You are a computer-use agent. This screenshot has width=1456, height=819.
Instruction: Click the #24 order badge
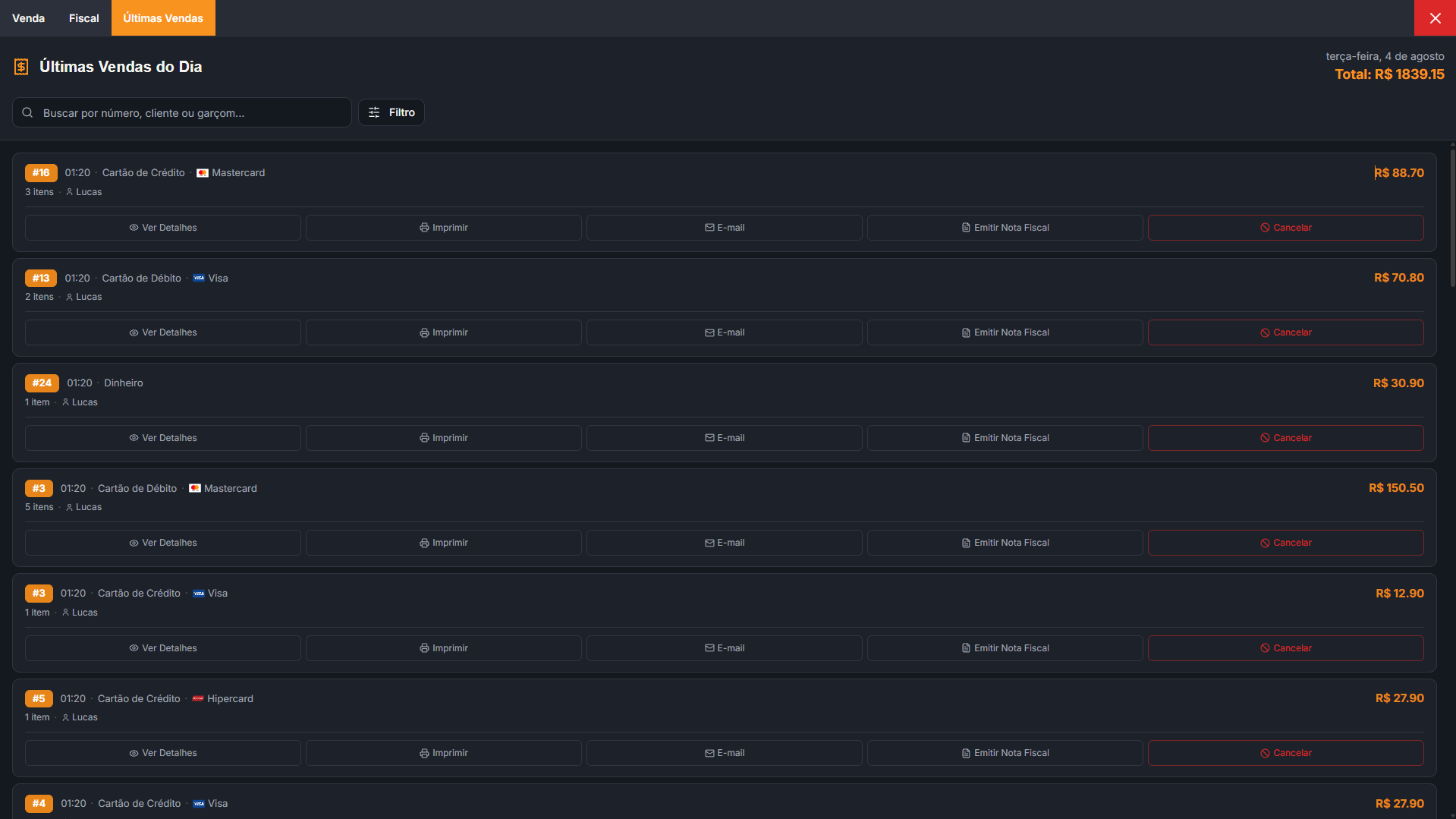[x=42, y=383]
